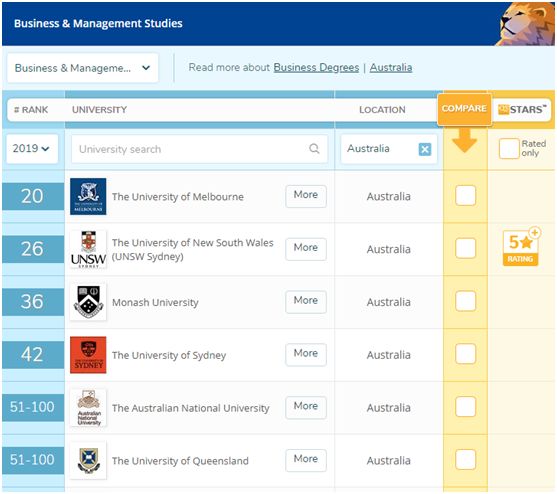
Task: Follow the Business Degrees link
Action: pyautogui.click(x=316, y=67)
